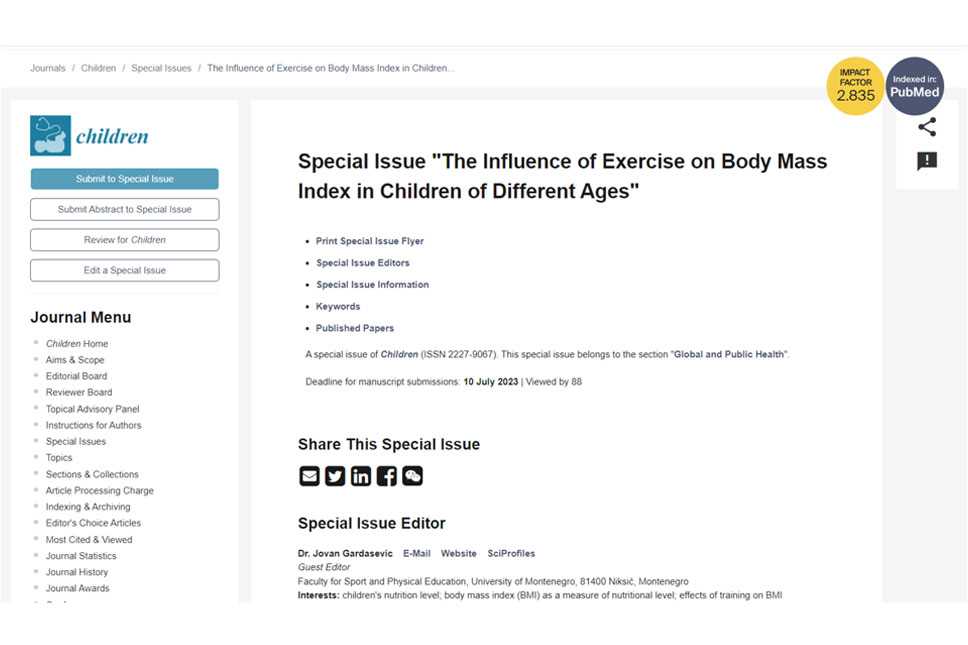Viewport: 968px width, 645px height.
Task: Share via WeChat icon
Action: 413,476
